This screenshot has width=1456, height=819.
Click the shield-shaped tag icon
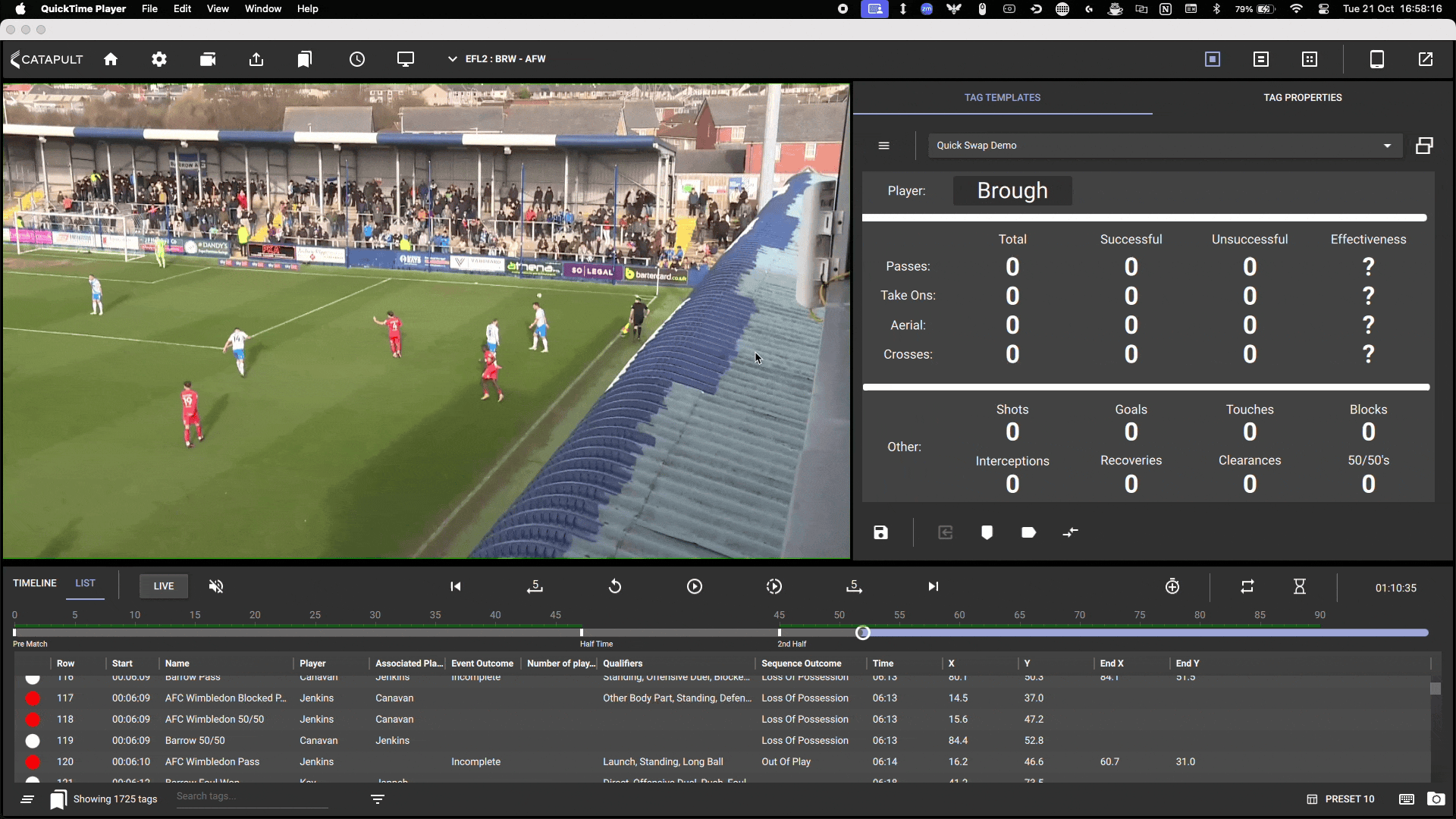point(987,533)
